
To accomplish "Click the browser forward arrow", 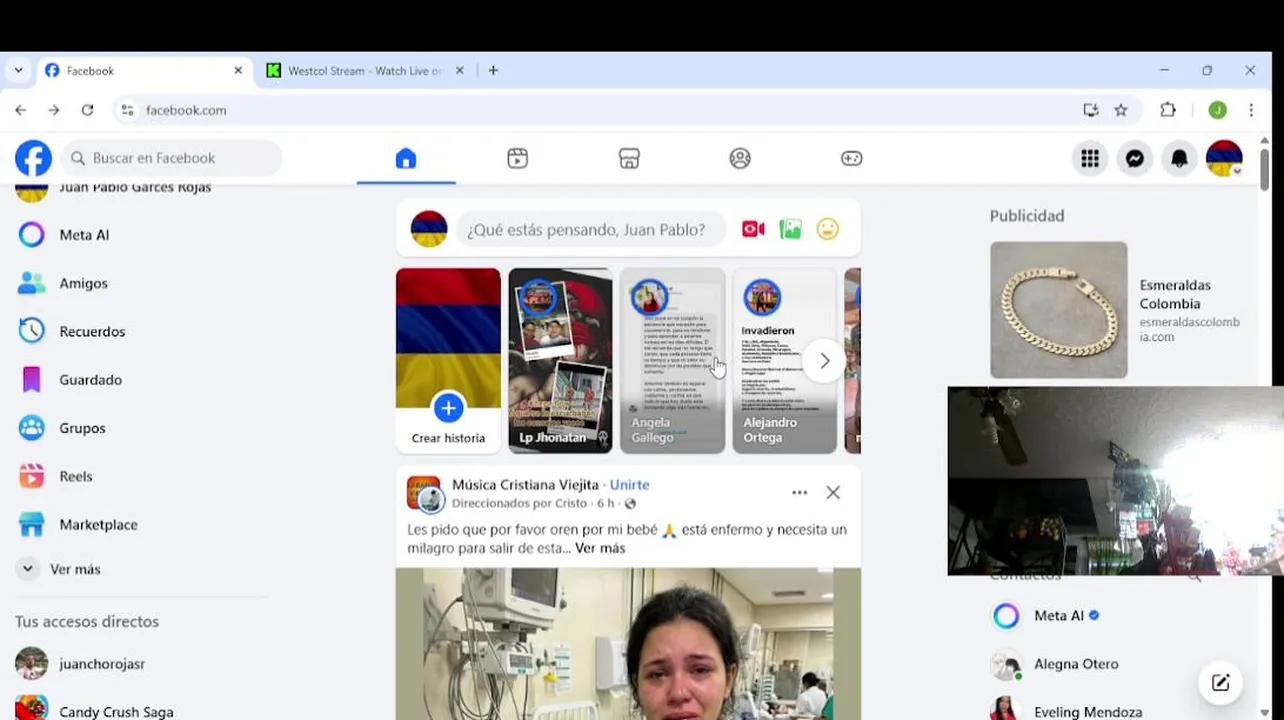I will (x=54, y=110).
